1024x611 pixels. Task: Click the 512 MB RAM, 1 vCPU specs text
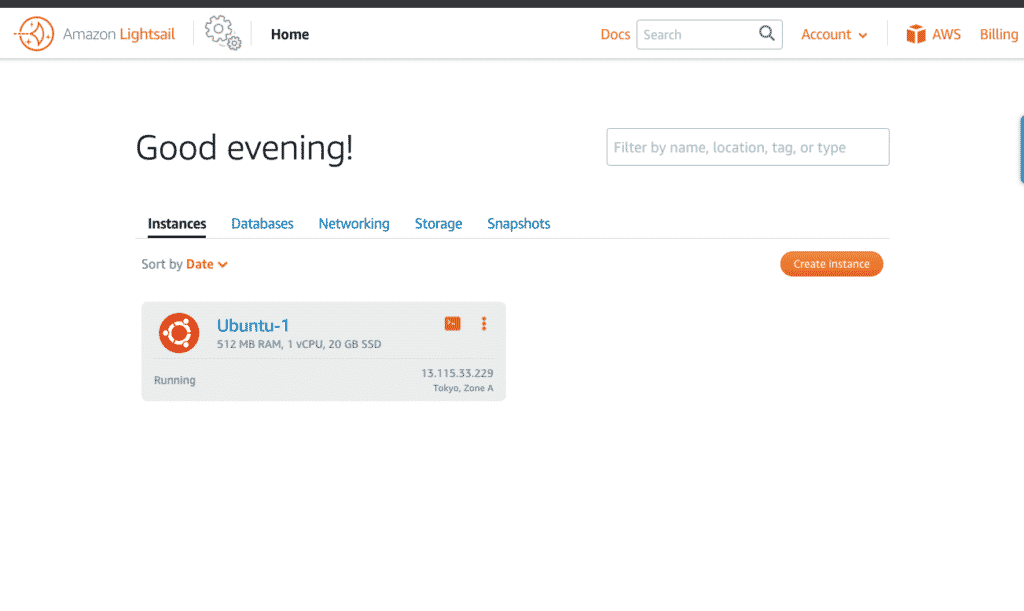pos(299,344)
